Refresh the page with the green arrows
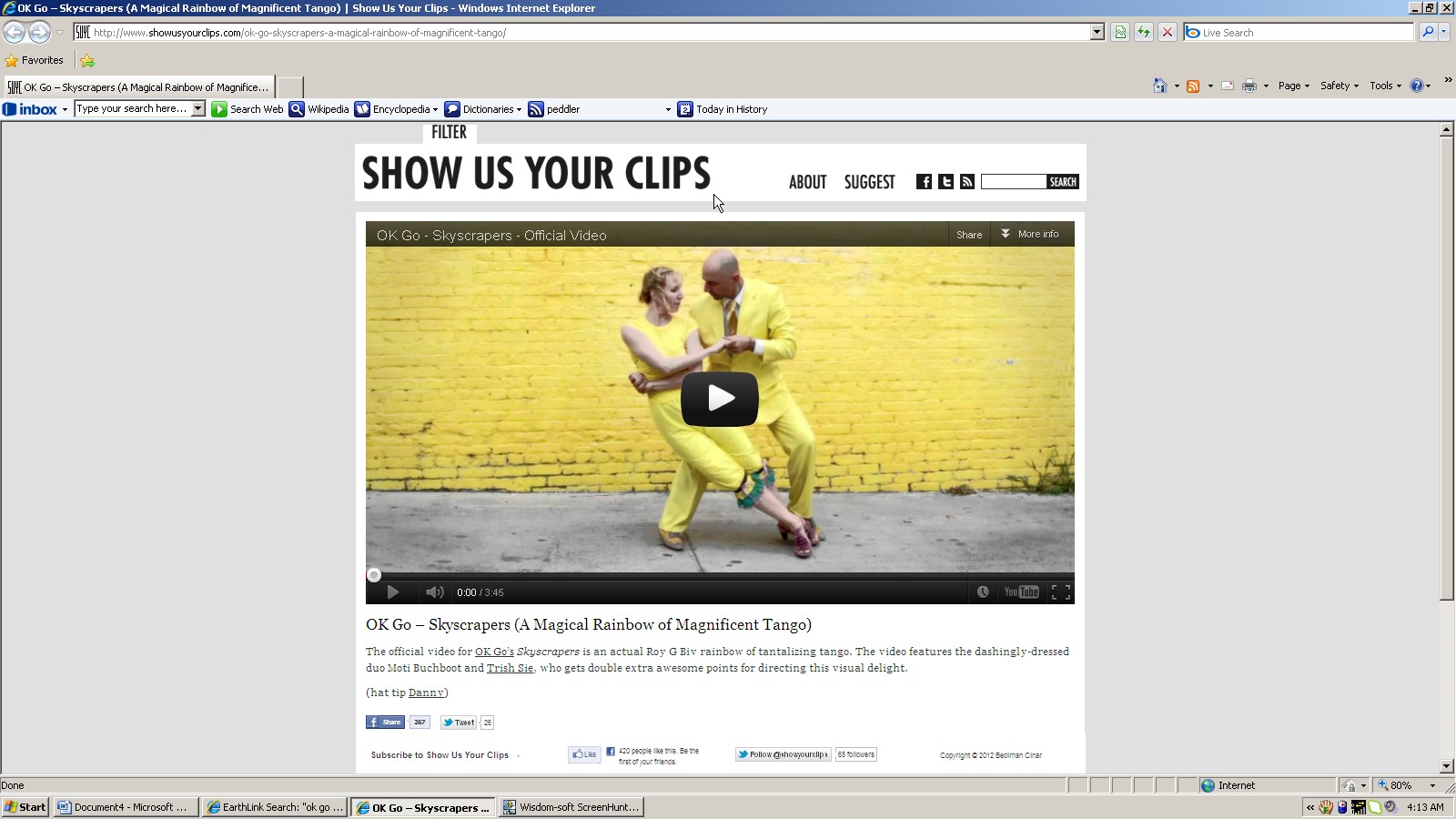The image size is (1456, 819). [1144, 32]
